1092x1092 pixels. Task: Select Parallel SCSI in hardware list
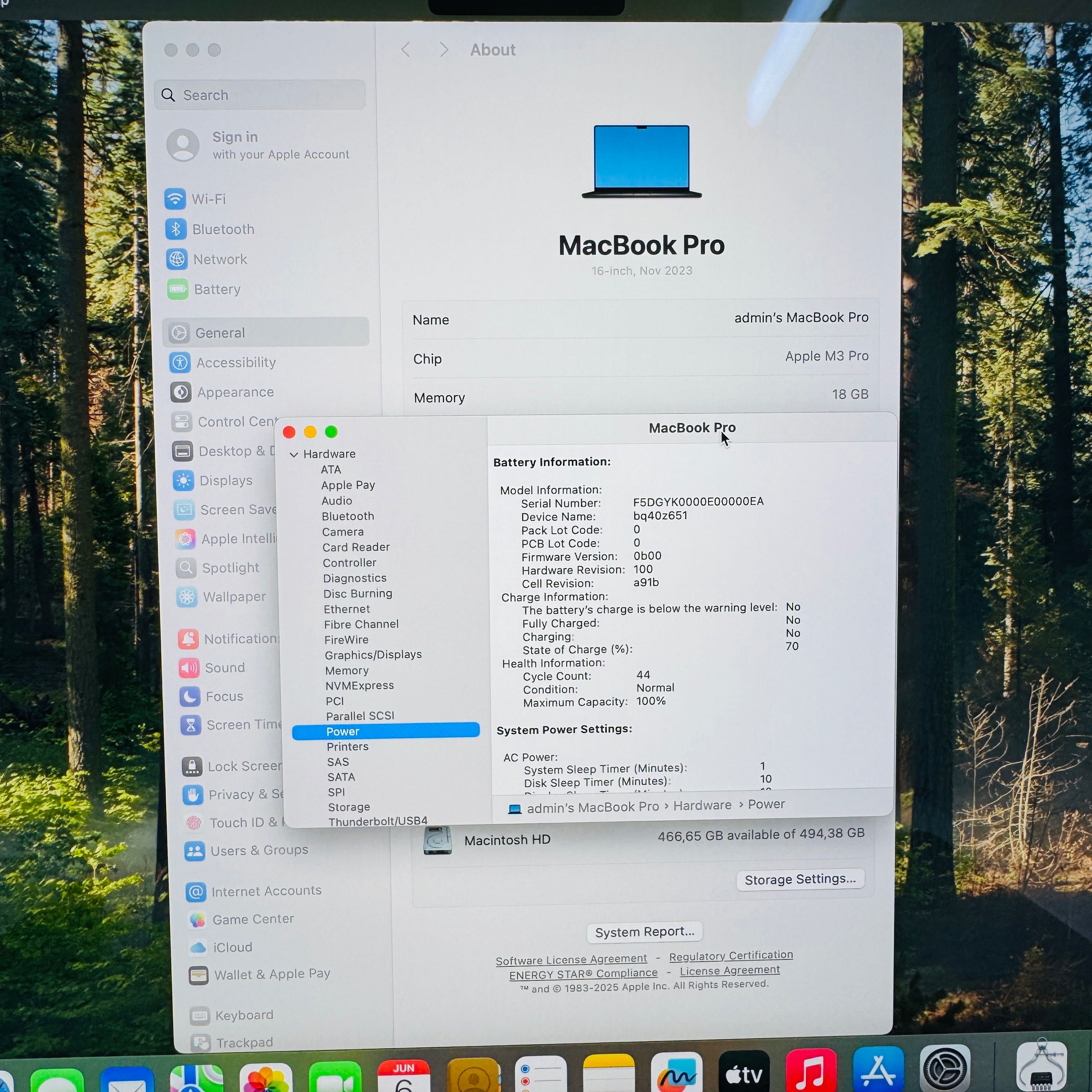(360, 716)
